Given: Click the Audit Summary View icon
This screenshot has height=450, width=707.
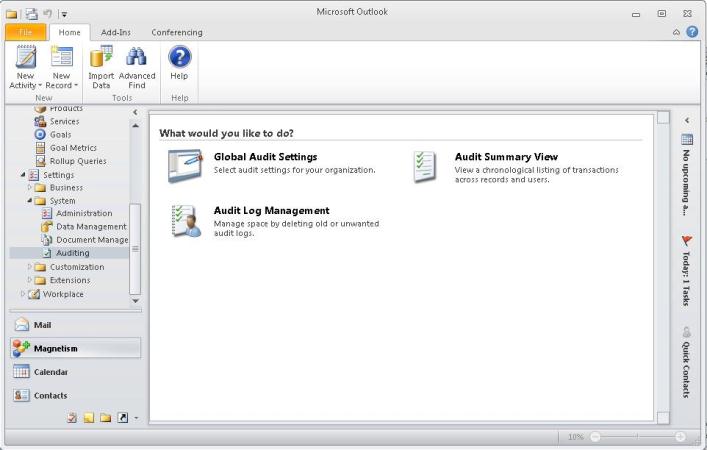Looking at the screenshot, I should click(x=425, y=165).
